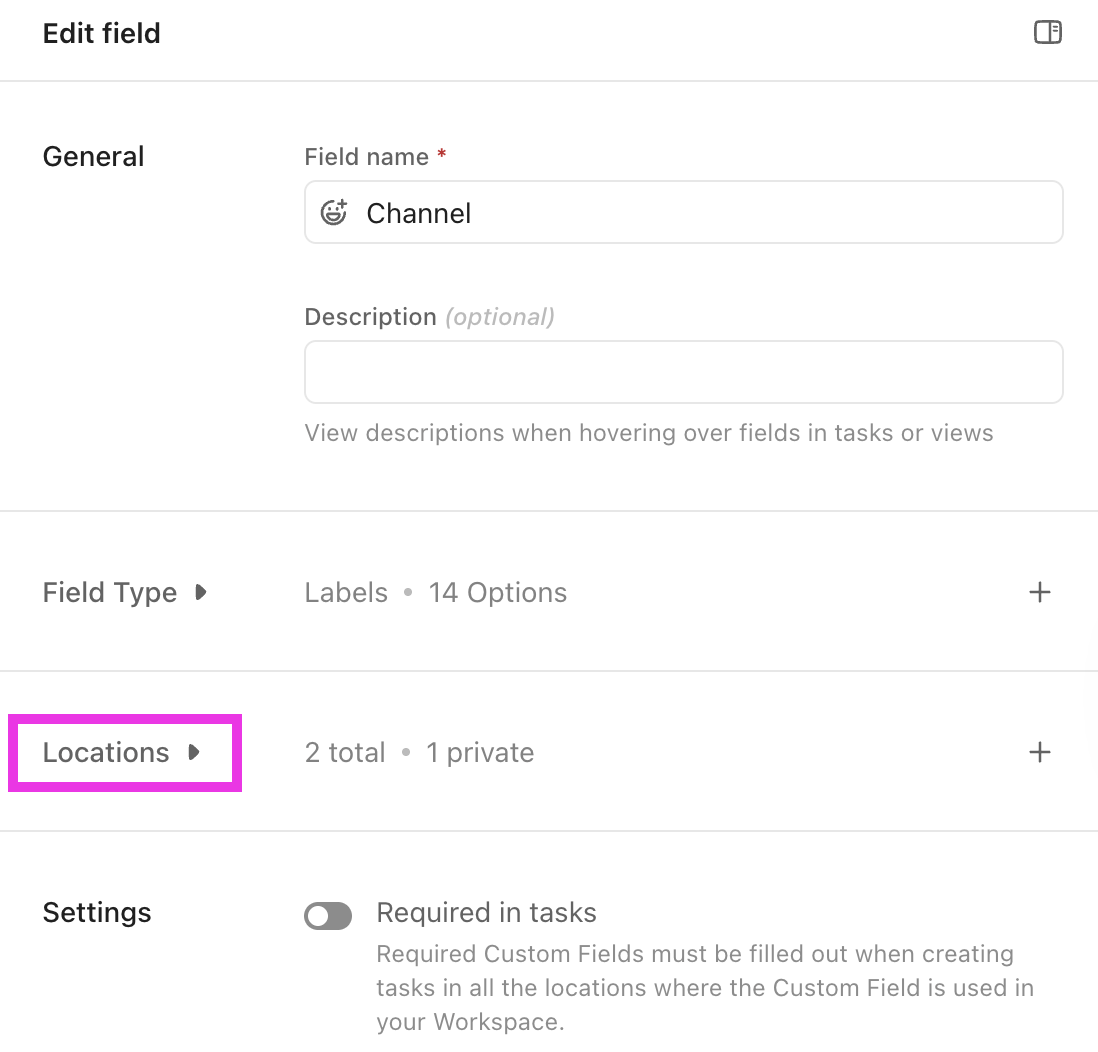Click the 14 Options text

pyautogui.click(x=497, y=592)
